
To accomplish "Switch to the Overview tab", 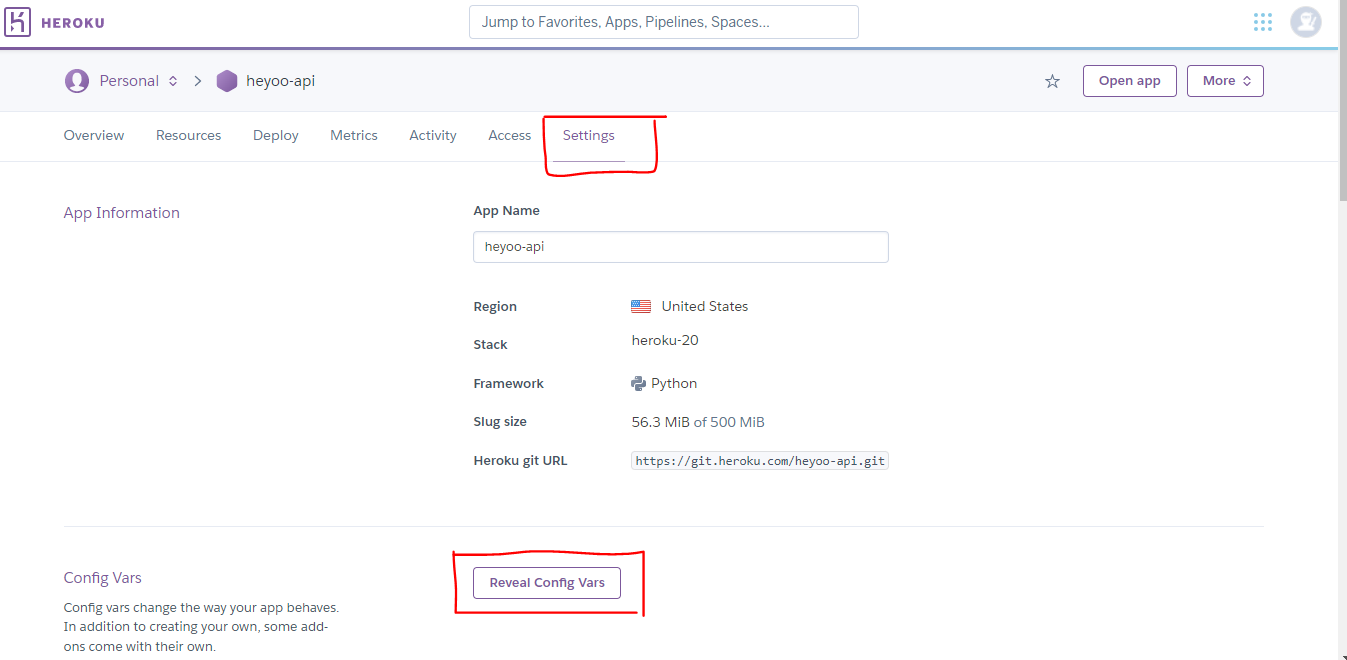I will coord(94,135).
